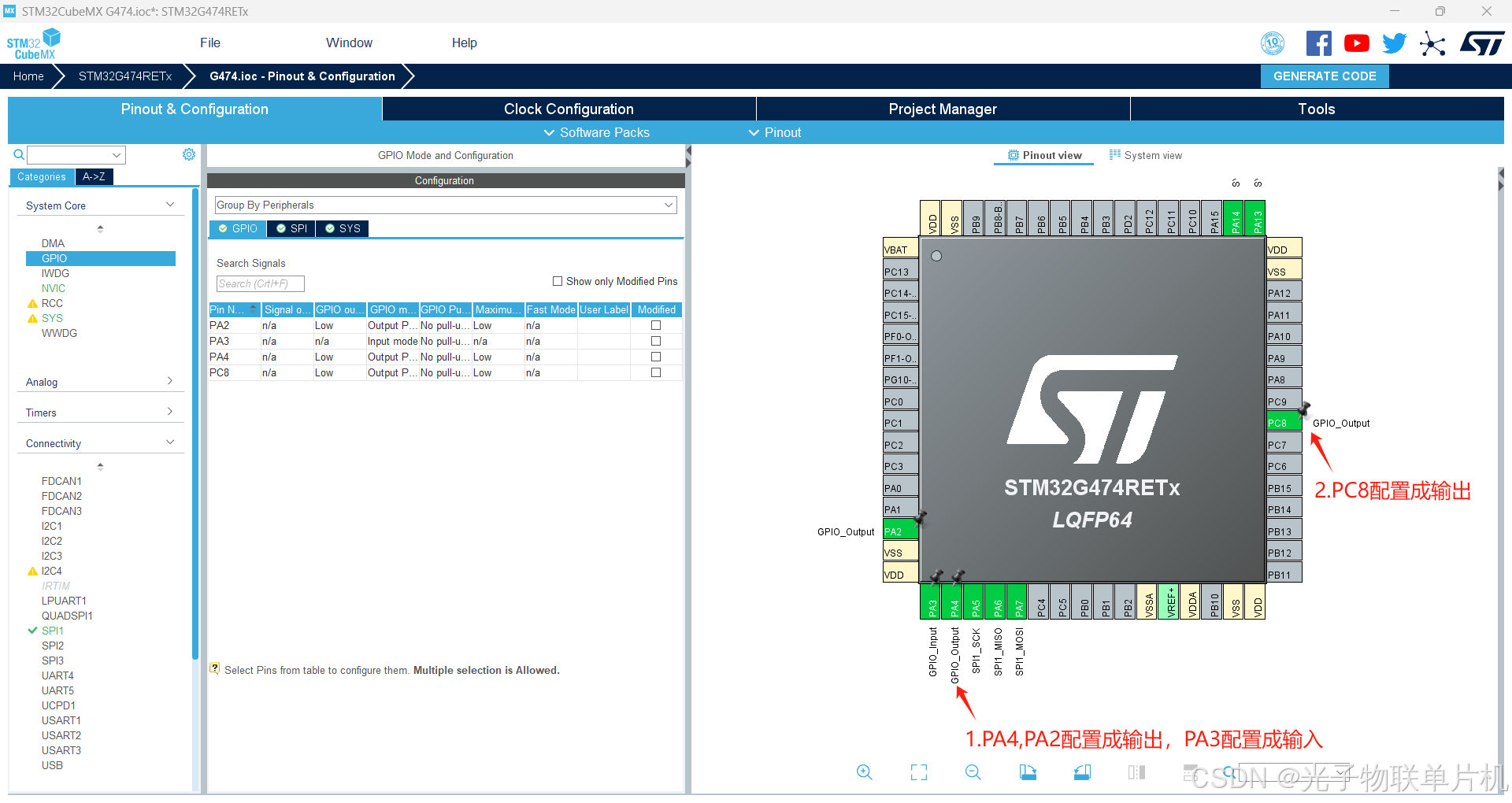The image size is (1512, 803).
Task: Click the categories panel vertical scrollbar
Action: [x=195, y=425]
